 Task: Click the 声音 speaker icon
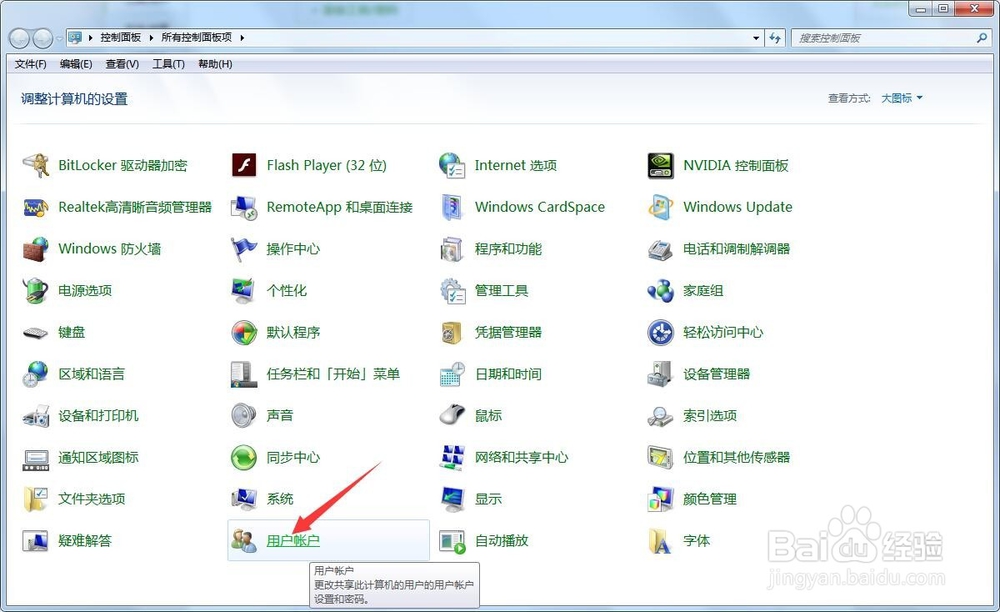click(244, 416)
